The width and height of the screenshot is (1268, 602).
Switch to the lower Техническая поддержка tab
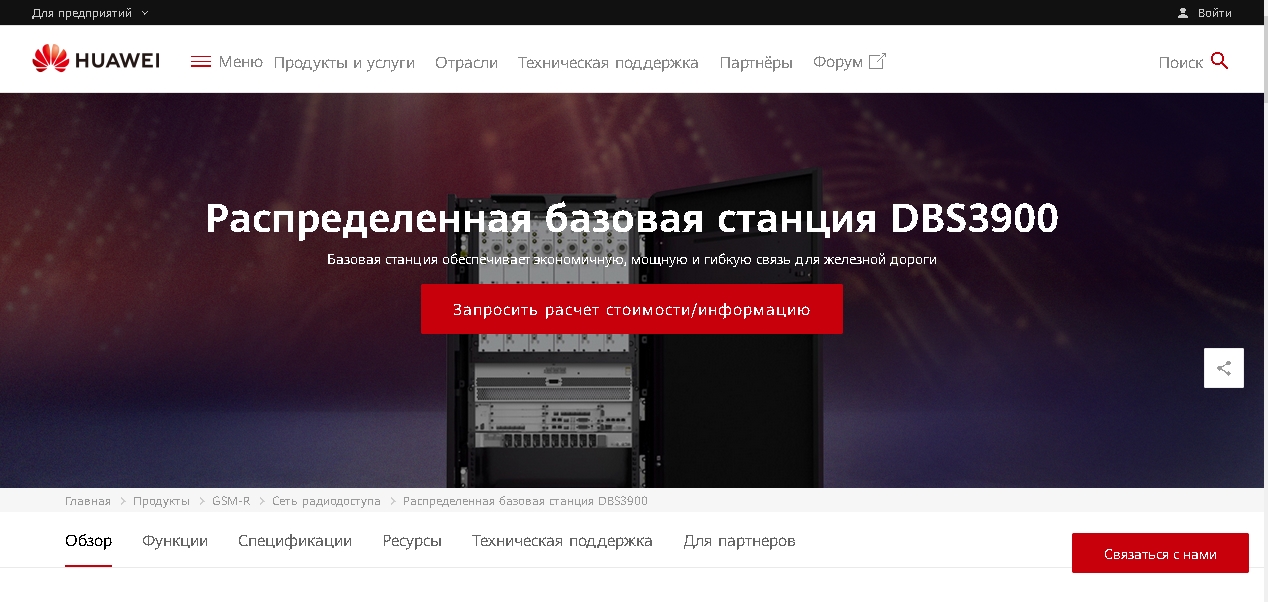click(x=562, y=541)
